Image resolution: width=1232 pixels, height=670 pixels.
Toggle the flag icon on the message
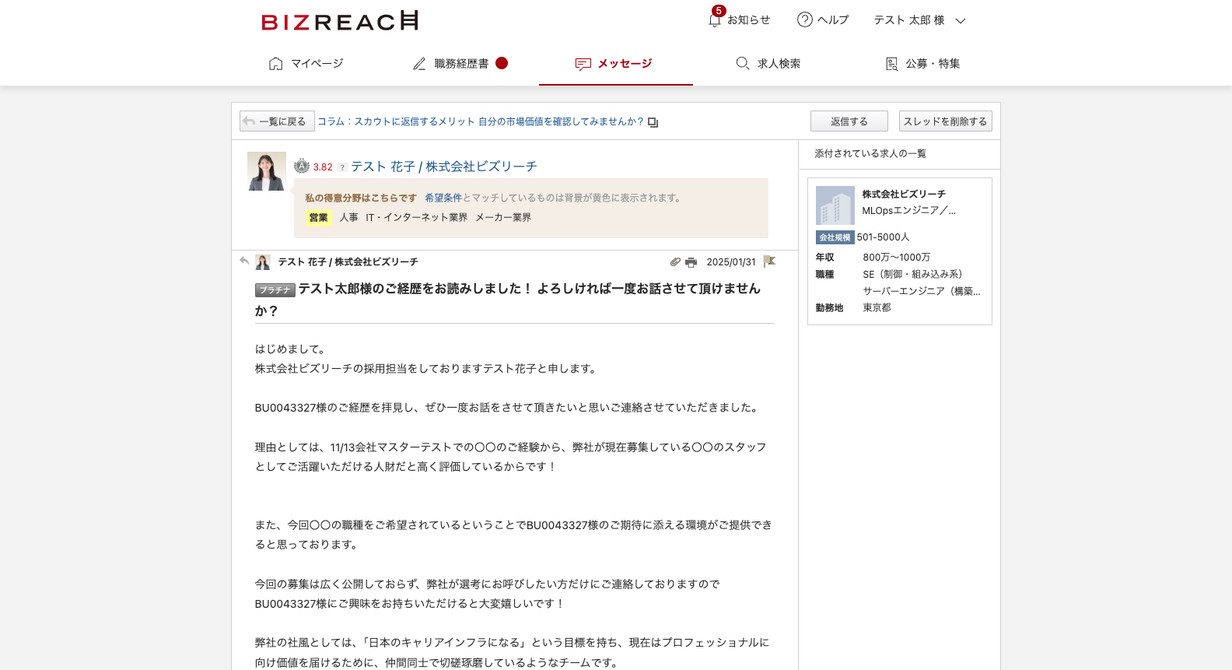coord(769,262)
